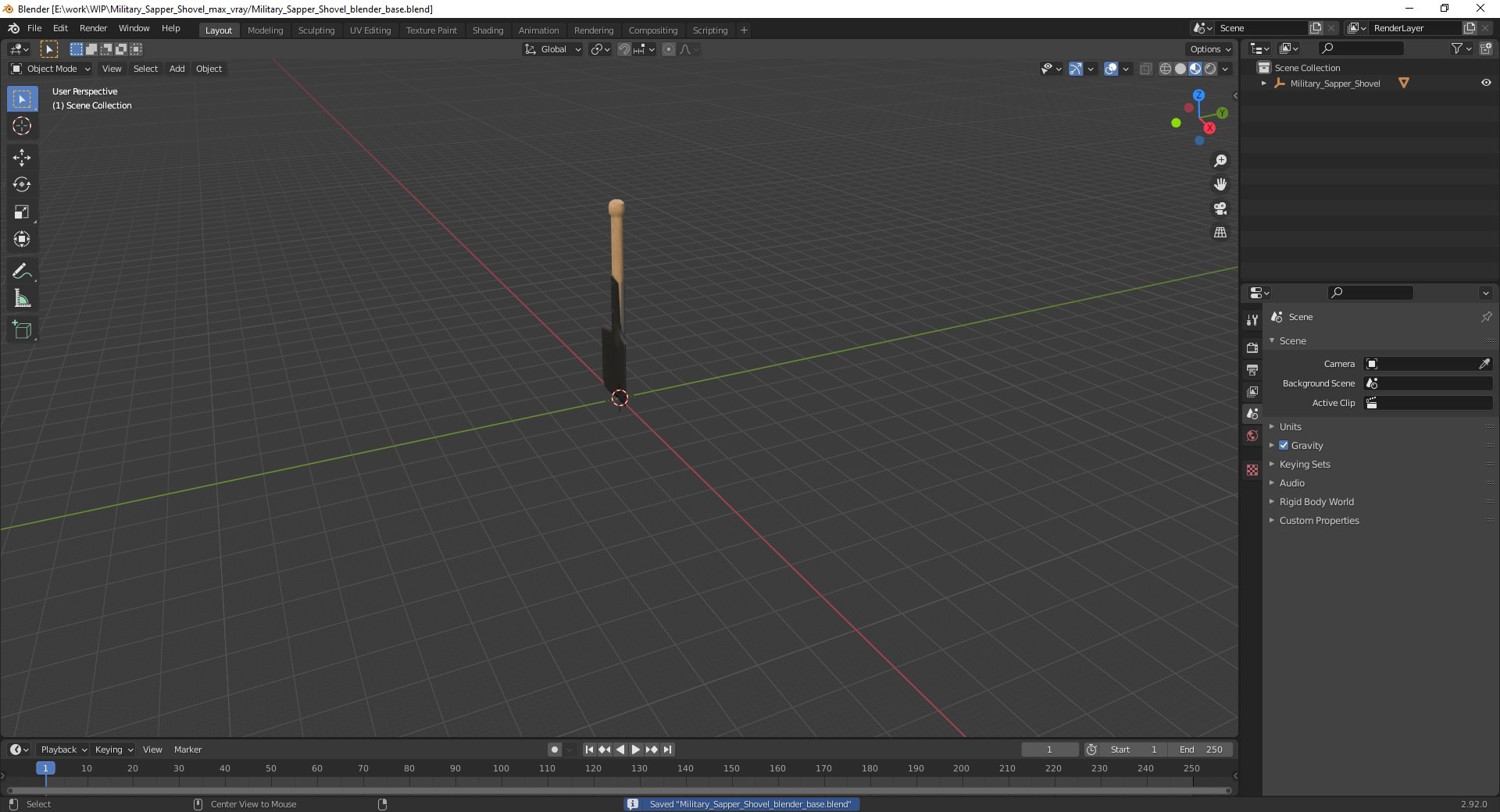
Task: Activate the Scale tool
Action: pos(22,212)
